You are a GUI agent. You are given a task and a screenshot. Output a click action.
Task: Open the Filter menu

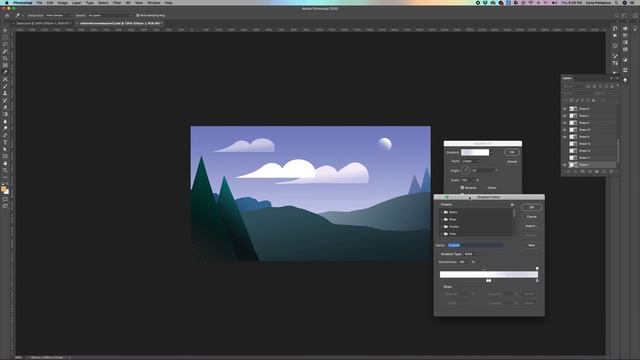click(117, 2)
